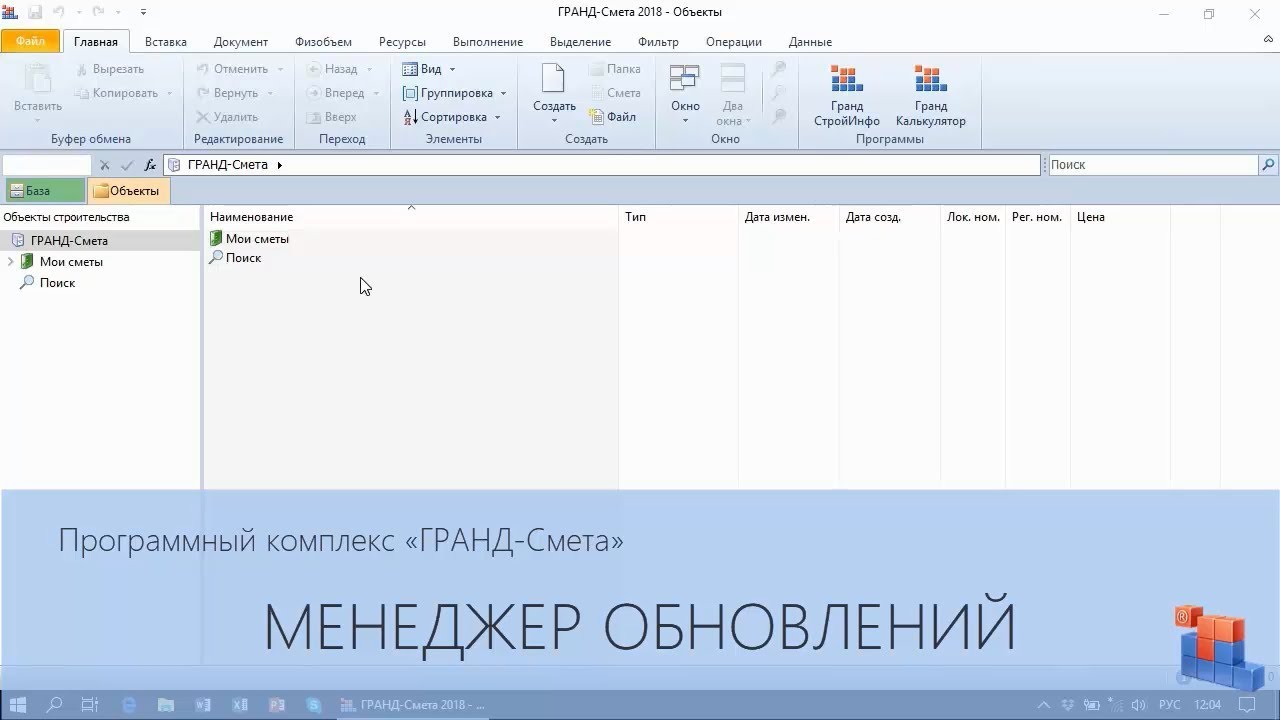1280x720 pixels.
Task: Open the Два окна dropdown
Action: (733, 95)
